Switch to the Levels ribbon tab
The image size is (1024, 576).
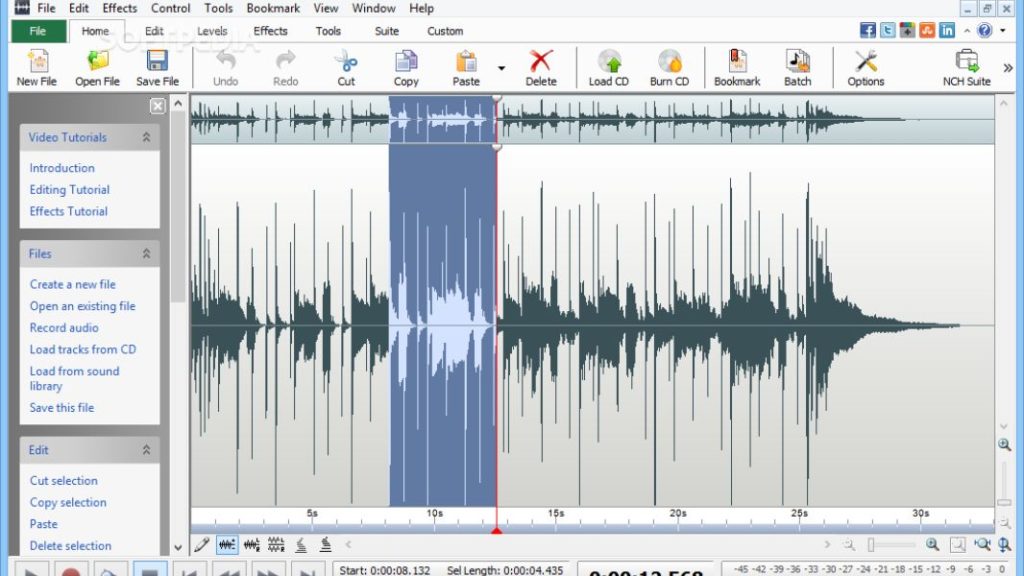[x=212, y=31]
